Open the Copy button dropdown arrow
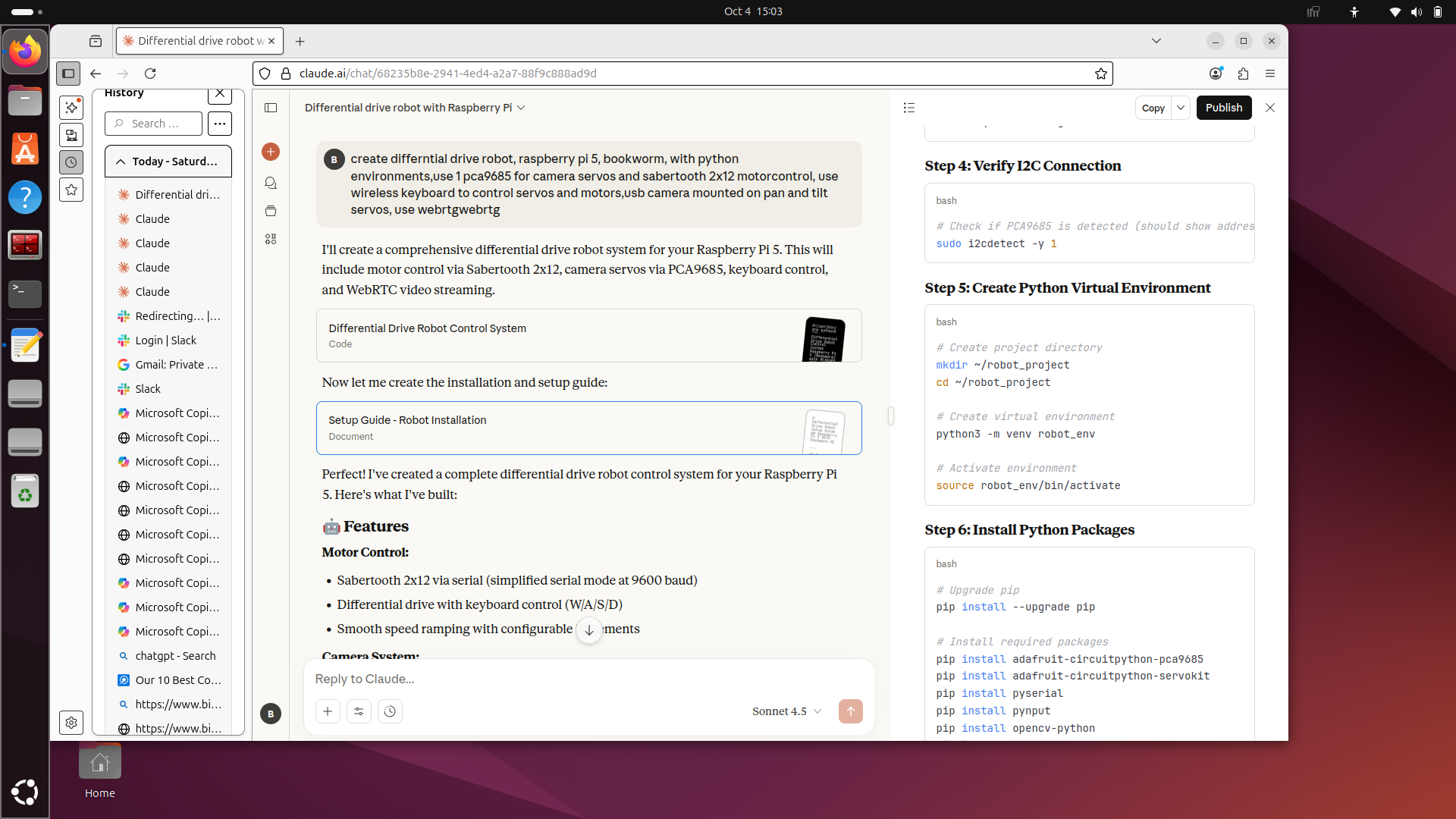Image resolution: width=1456 pixels, height=819 pixels. tap(1180, 108)
